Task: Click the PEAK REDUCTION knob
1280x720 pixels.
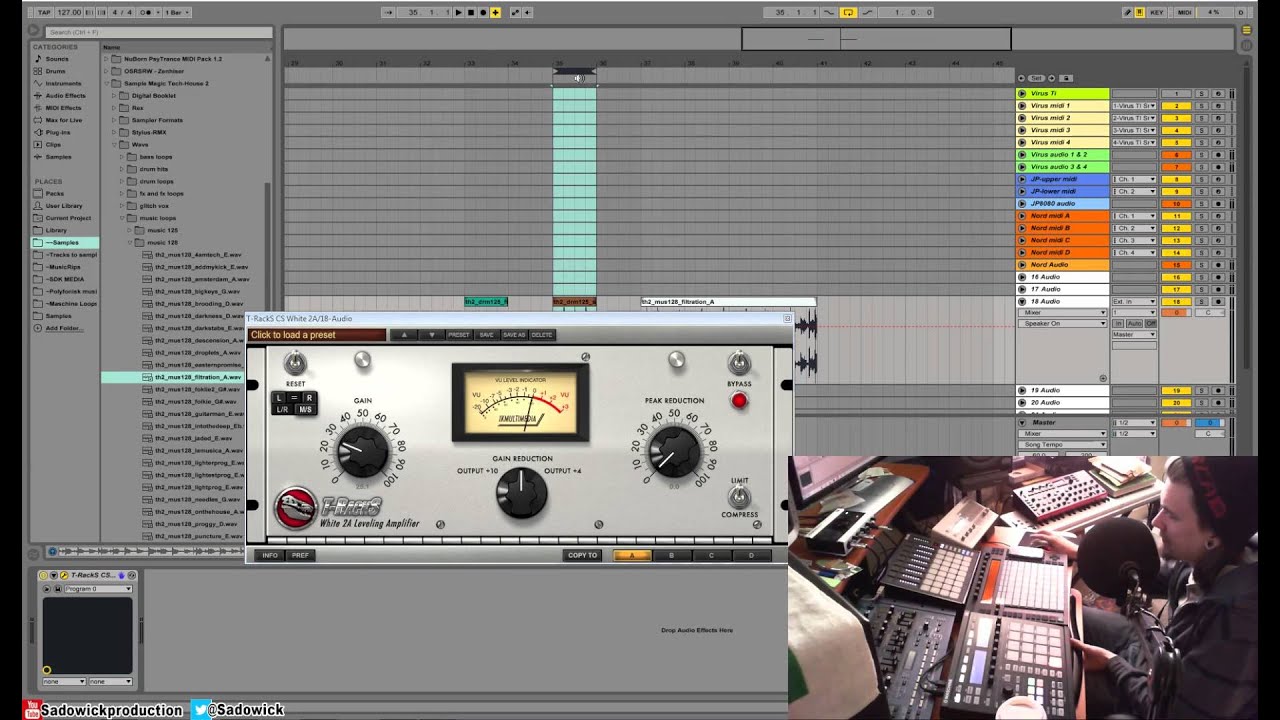Action: (x=674, y=451)
